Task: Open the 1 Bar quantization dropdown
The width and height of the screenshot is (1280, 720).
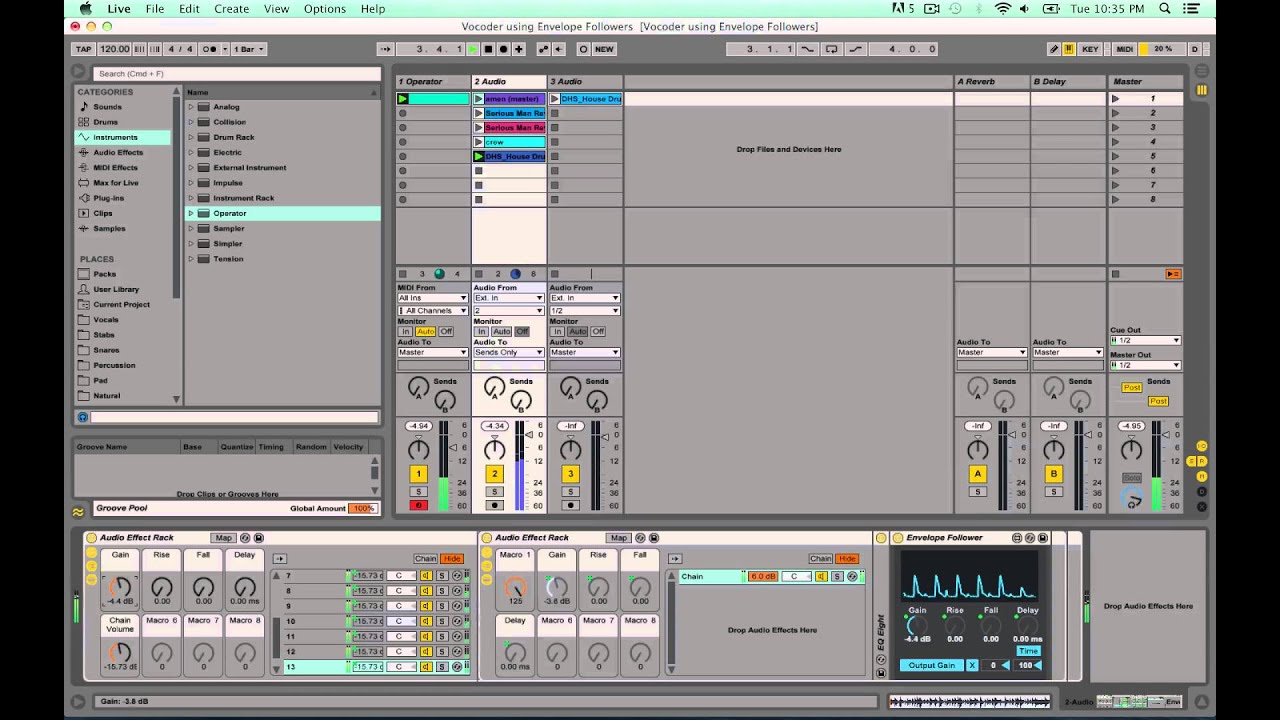Action: (248, 49)
